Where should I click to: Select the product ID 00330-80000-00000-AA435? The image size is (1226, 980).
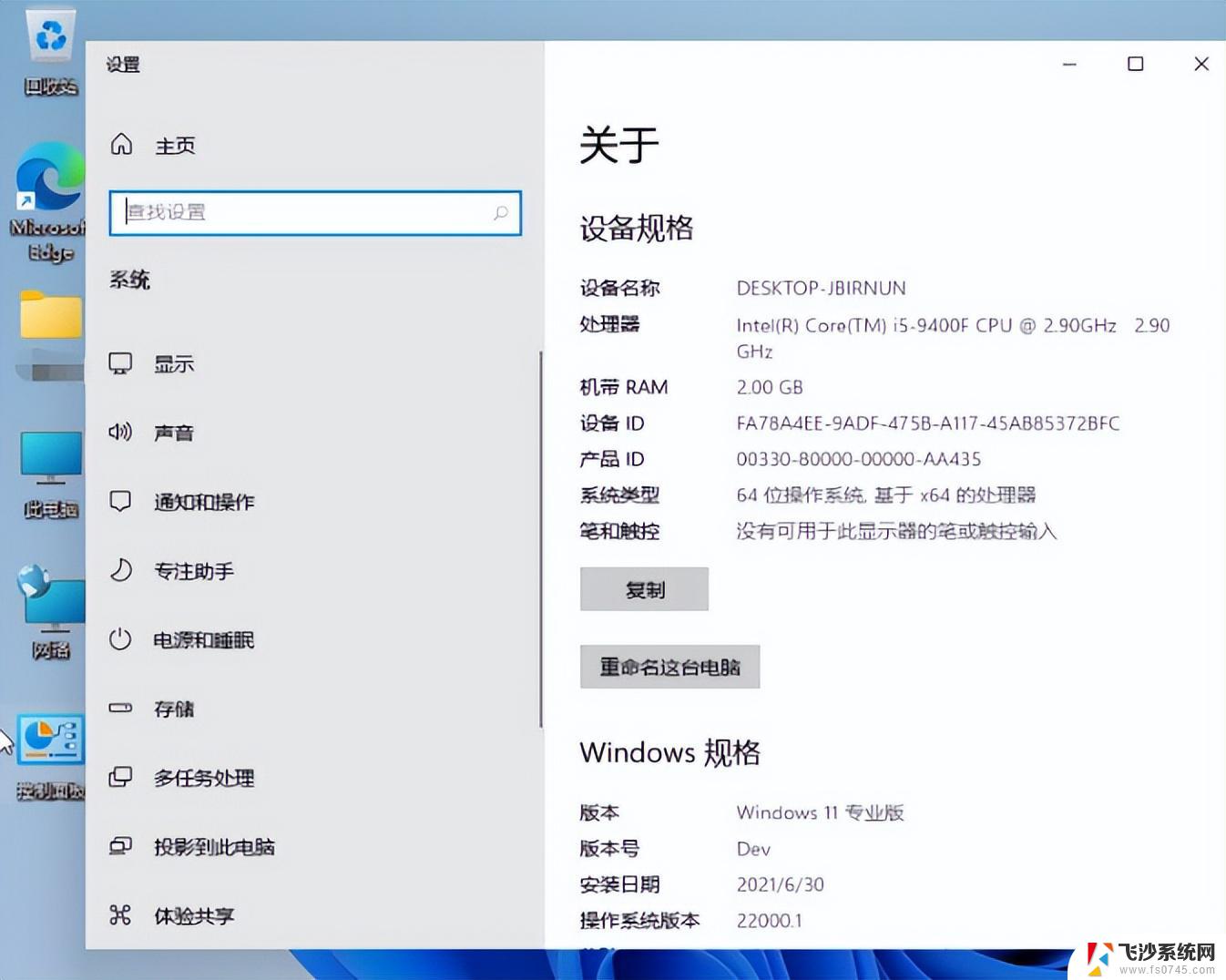click(858, 459)
